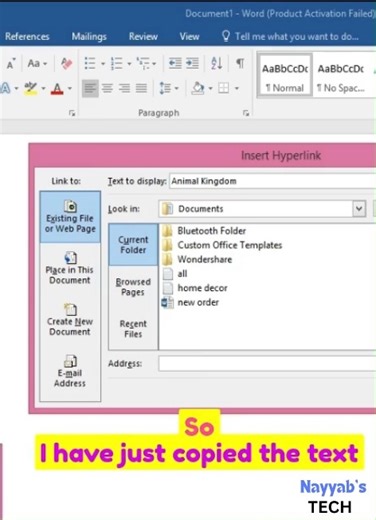
Task: Click the Shading paint bucket icon
Action: click(x=198, y=88)
